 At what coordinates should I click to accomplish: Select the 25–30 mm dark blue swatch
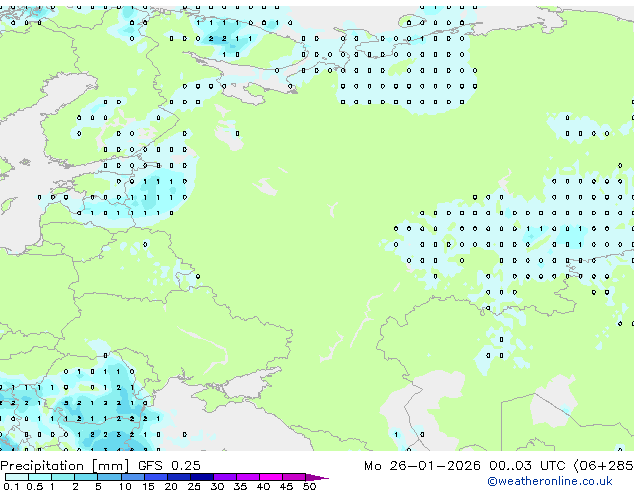coord(201,477)
